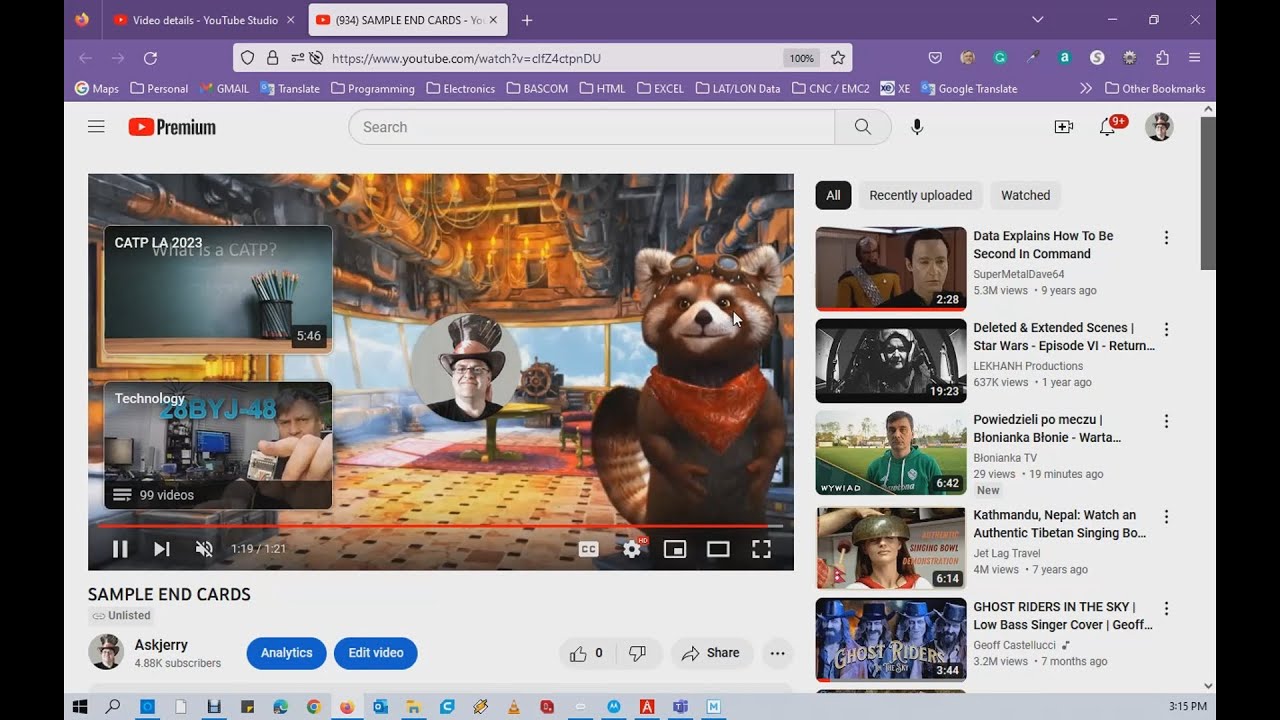Click the circular channel end card avatar
1280x720 pixels.
coord(465,367)
